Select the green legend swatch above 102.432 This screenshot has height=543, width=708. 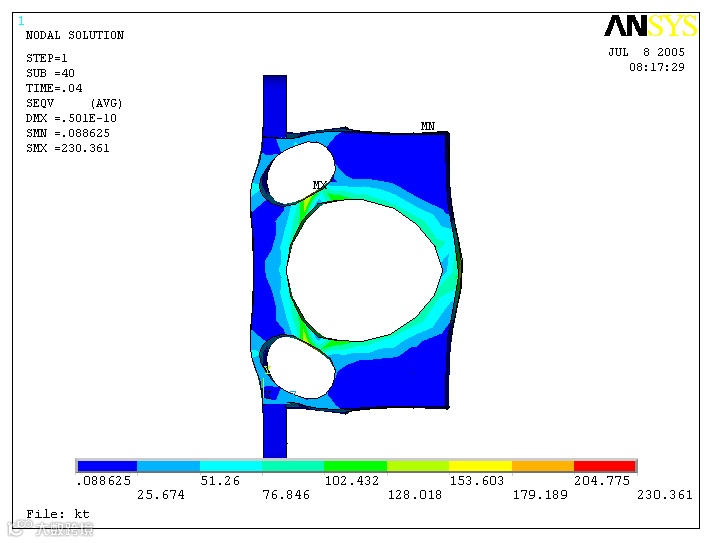(355, 466)
